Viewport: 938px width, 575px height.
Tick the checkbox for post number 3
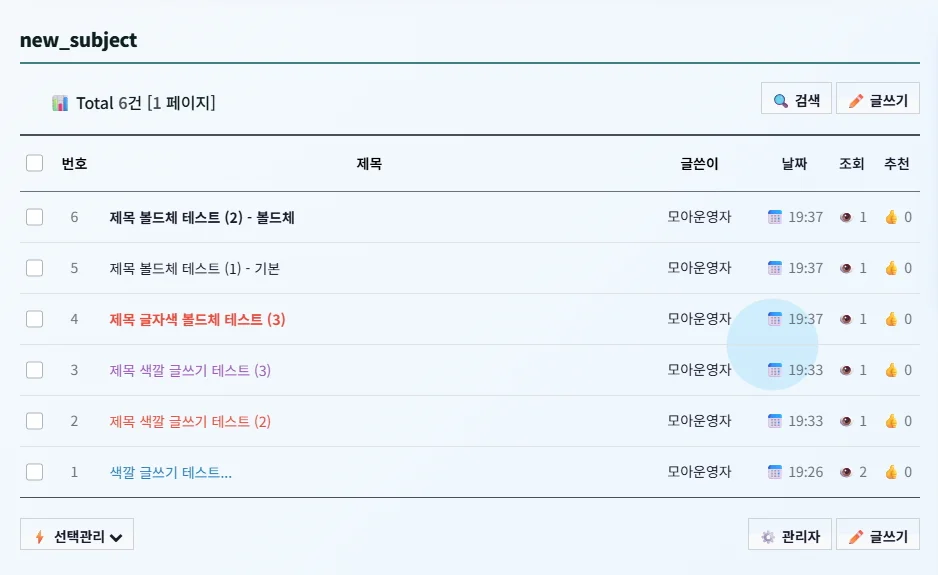click(35, 370)
